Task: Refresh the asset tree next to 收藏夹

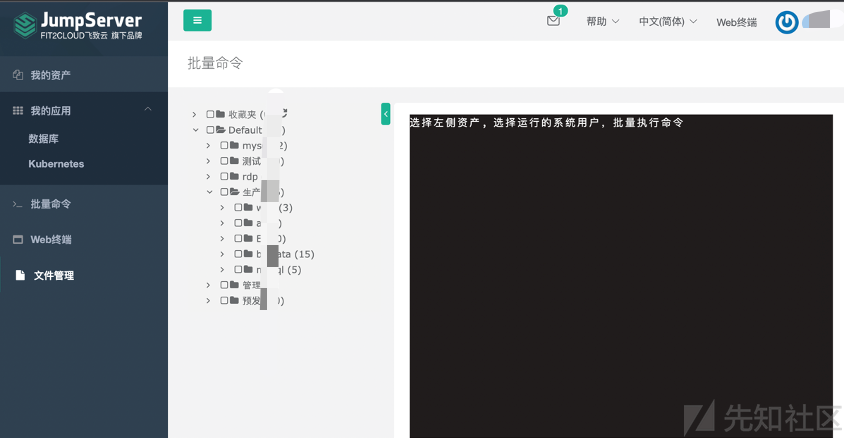Action: coord(284,113)
